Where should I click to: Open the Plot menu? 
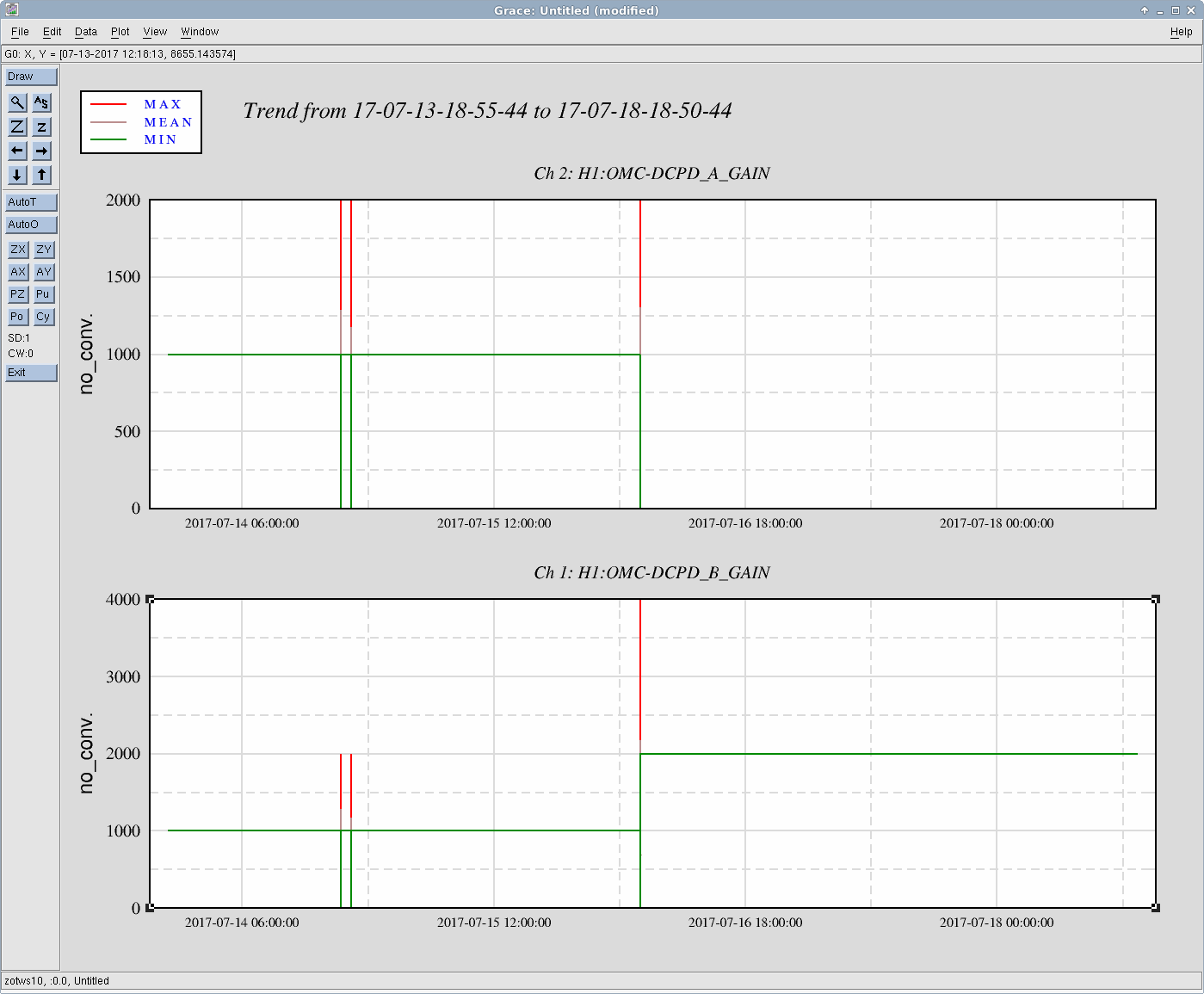click(x=120, y=32)
